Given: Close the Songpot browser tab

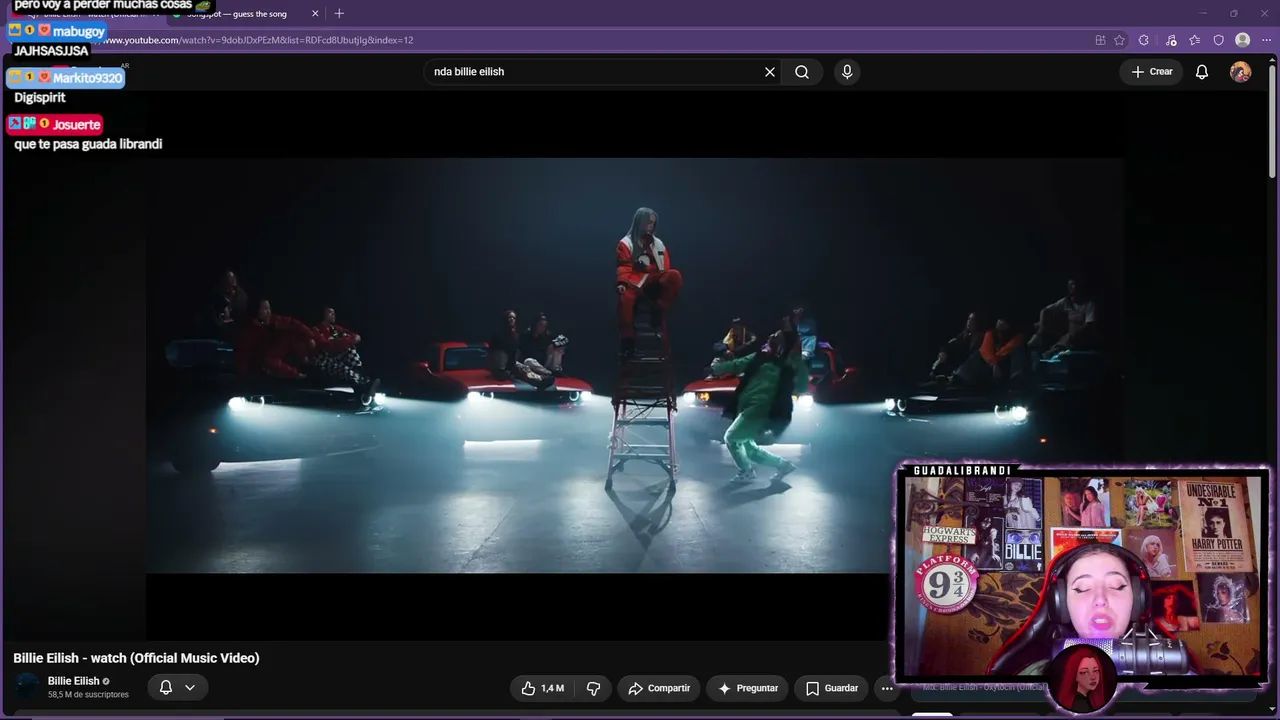Looking at the screenshot, I should coord(315,14).
